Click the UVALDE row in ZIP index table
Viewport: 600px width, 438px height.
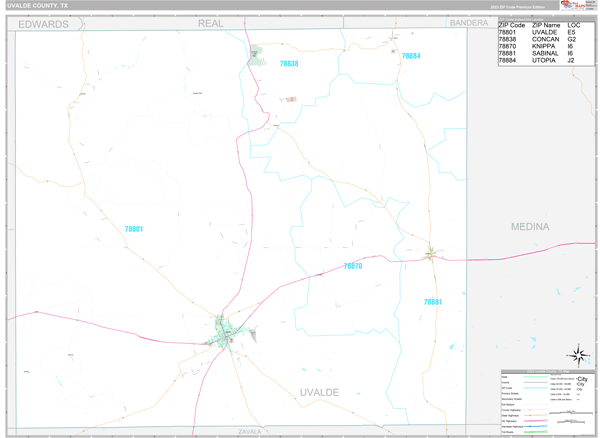tap(545, 32)
